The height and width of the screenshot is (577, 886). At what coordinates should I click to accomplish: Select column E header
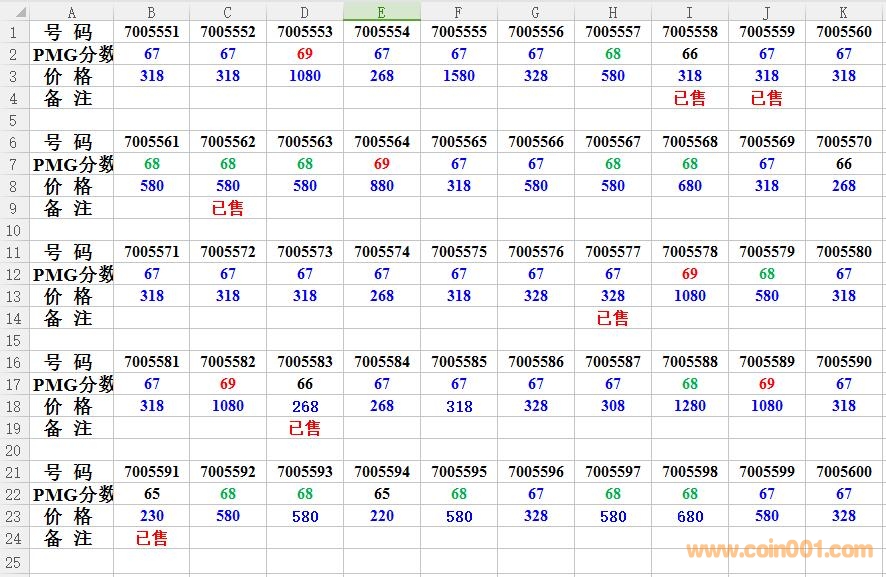382,11
